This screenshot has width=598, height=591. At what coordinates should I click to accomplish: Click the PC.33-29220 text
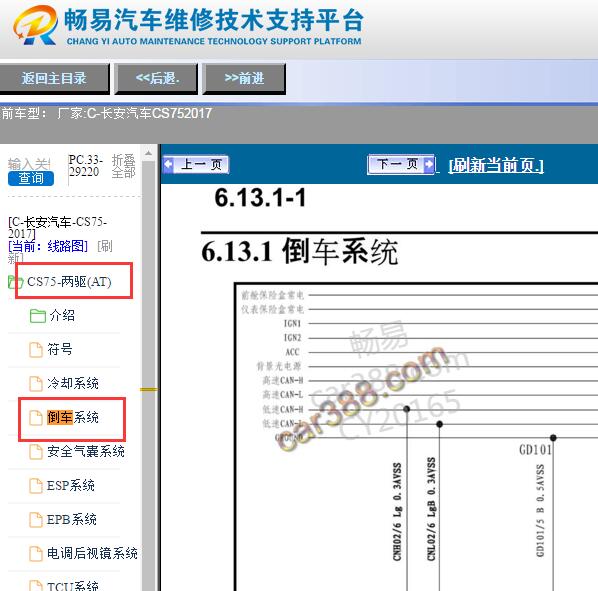[85, 166]
